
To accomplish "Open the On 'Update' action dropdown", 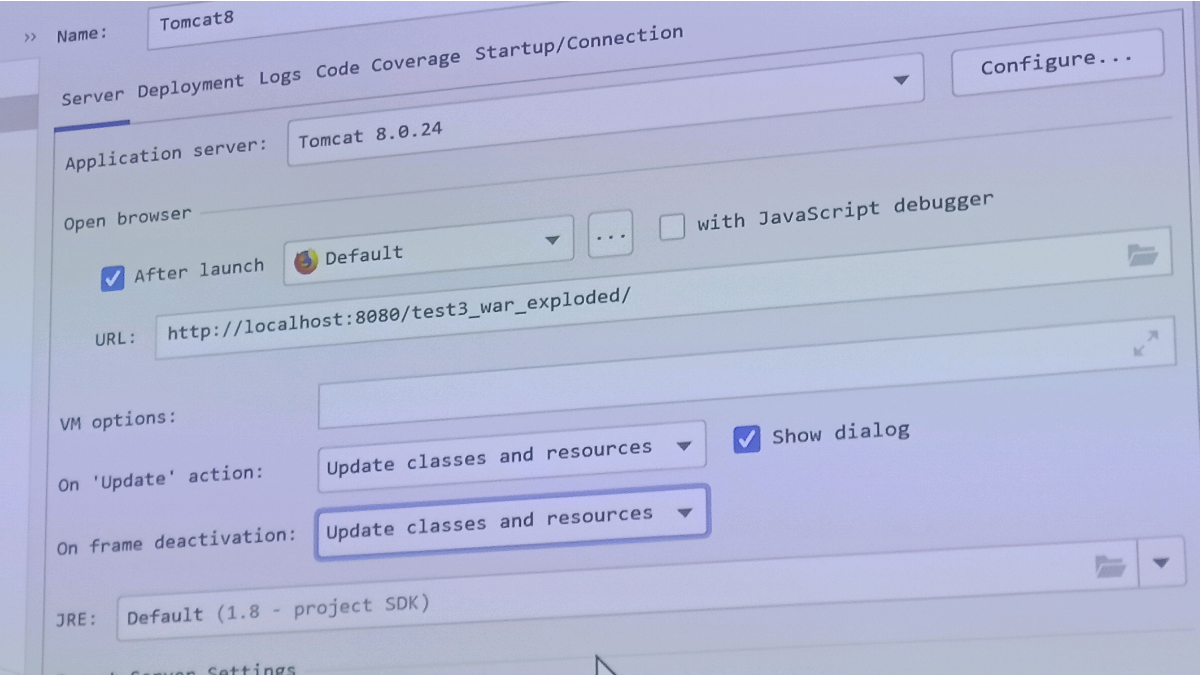I will coord(511,456).
